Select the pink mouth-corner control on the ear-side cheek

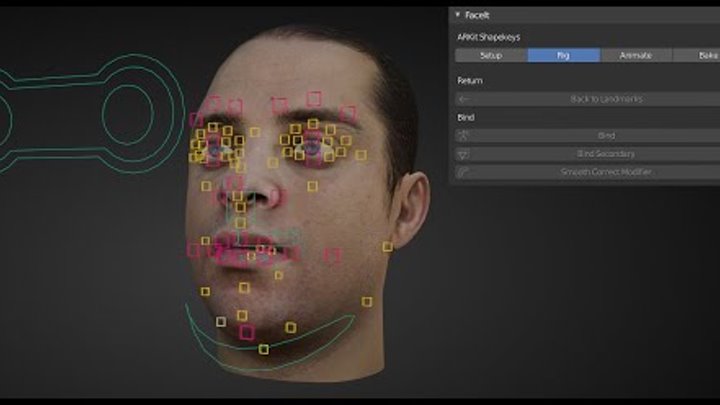coord(332,255)
